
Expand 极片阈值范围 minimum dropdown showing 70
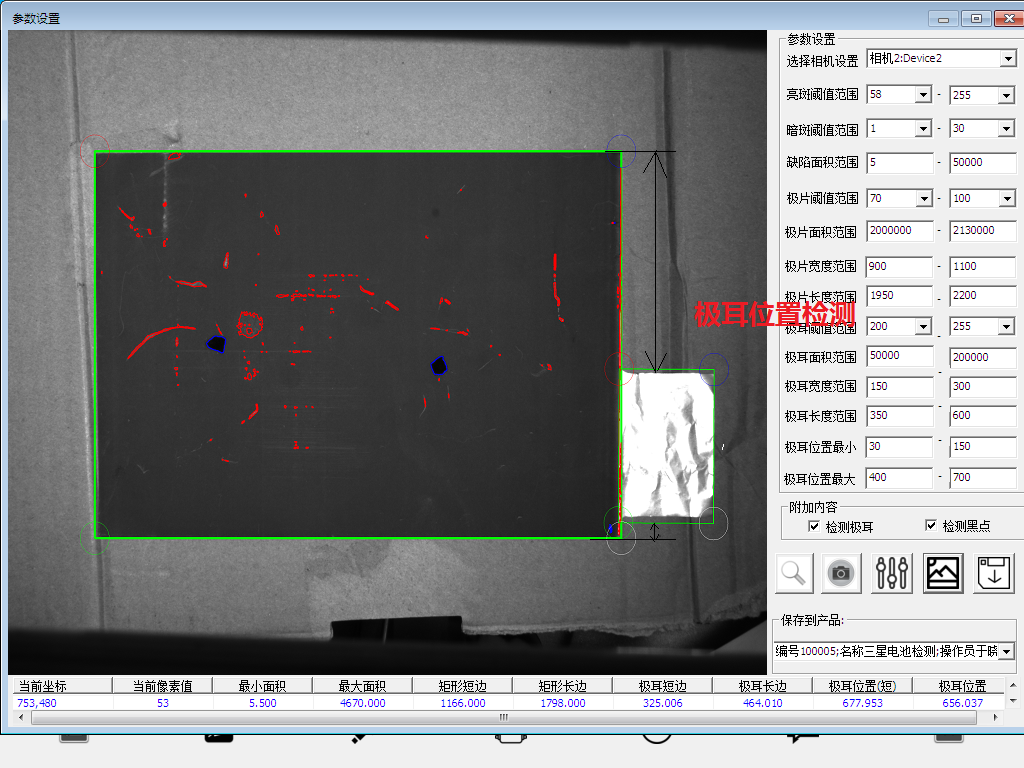(923, 199)
